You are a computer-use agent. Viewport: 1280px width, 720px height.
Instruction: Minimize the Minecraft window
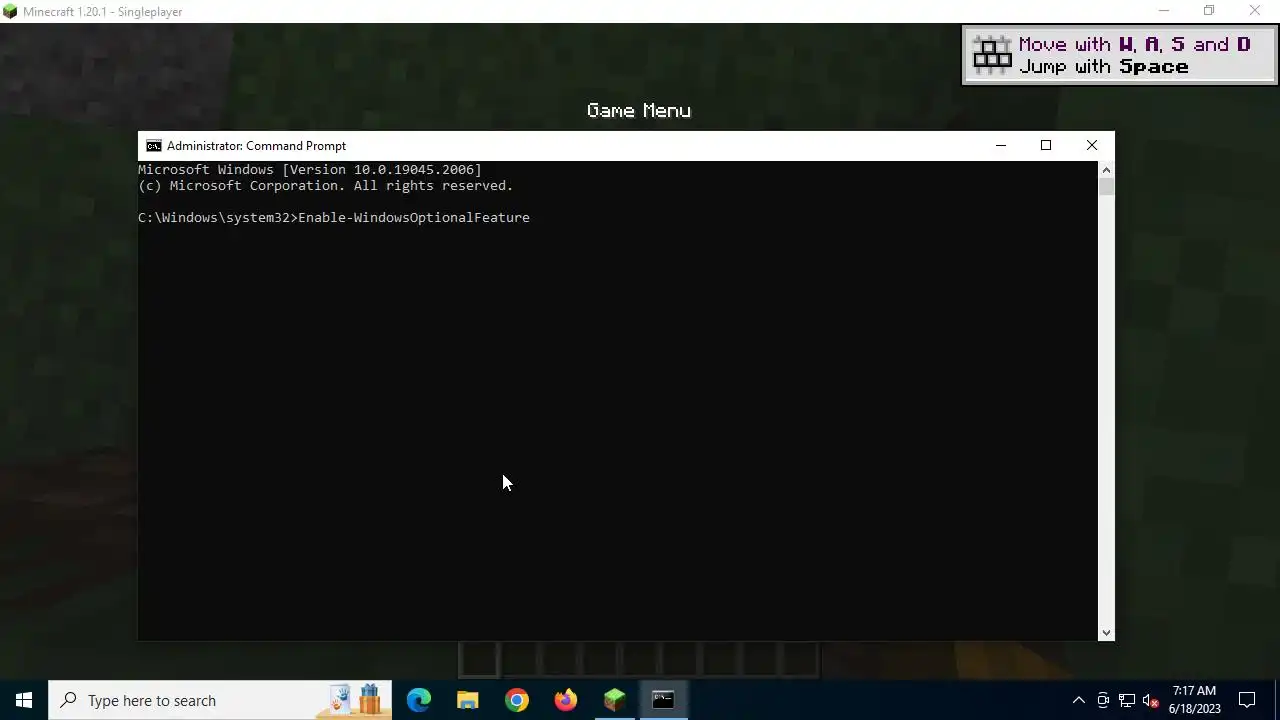pyautogui.click(x=1163, y=11)
